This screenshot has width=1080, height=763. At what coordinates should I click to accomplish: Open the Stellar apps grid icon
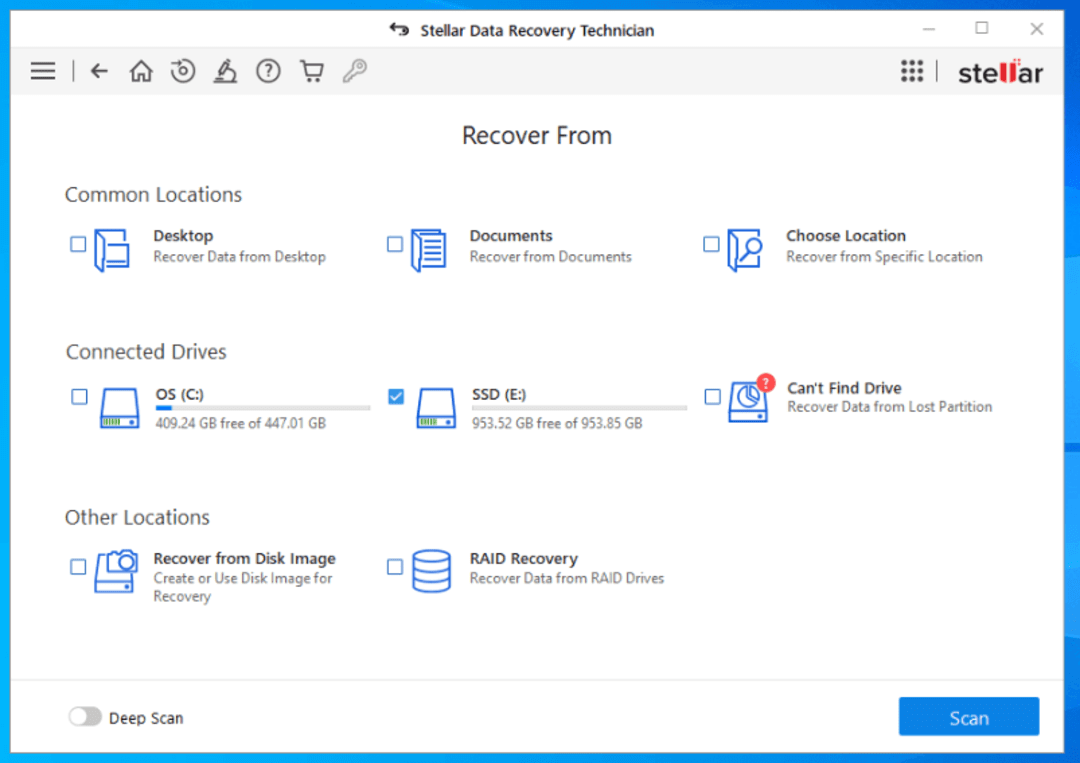pyautogui.click(x=911, y=71)
